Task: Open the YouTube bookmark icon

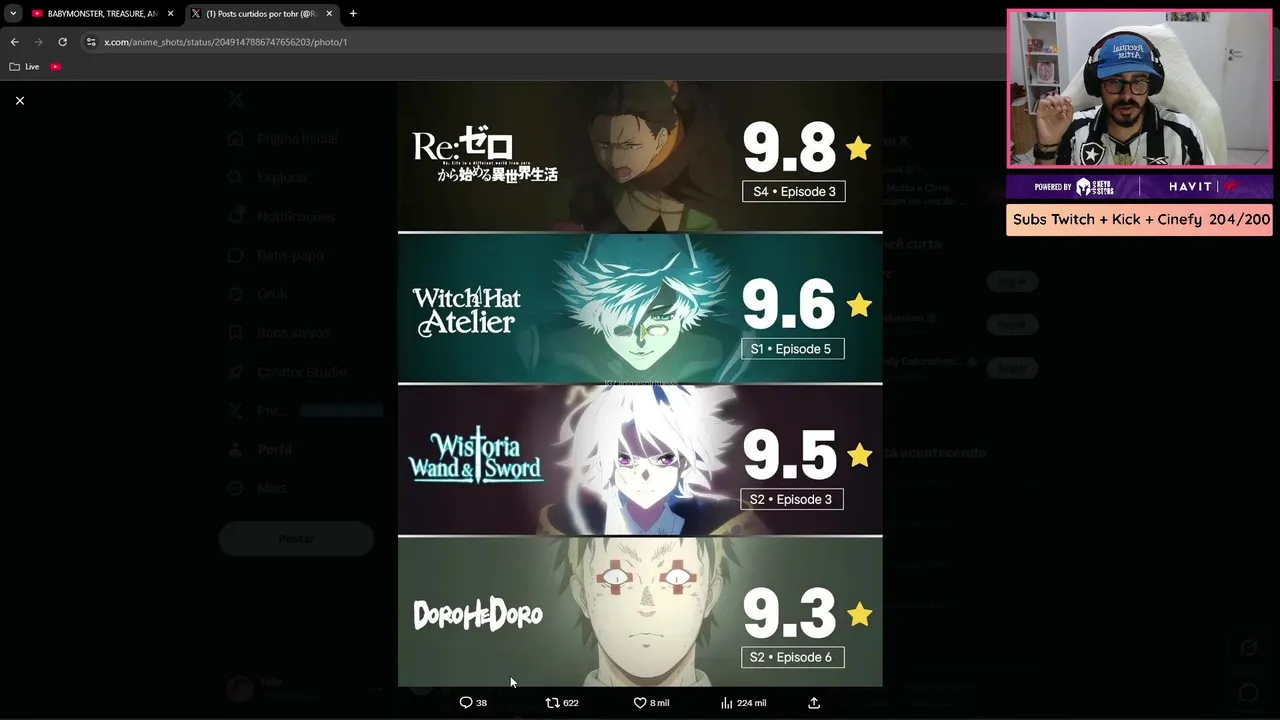Action: tap(56, 67)
